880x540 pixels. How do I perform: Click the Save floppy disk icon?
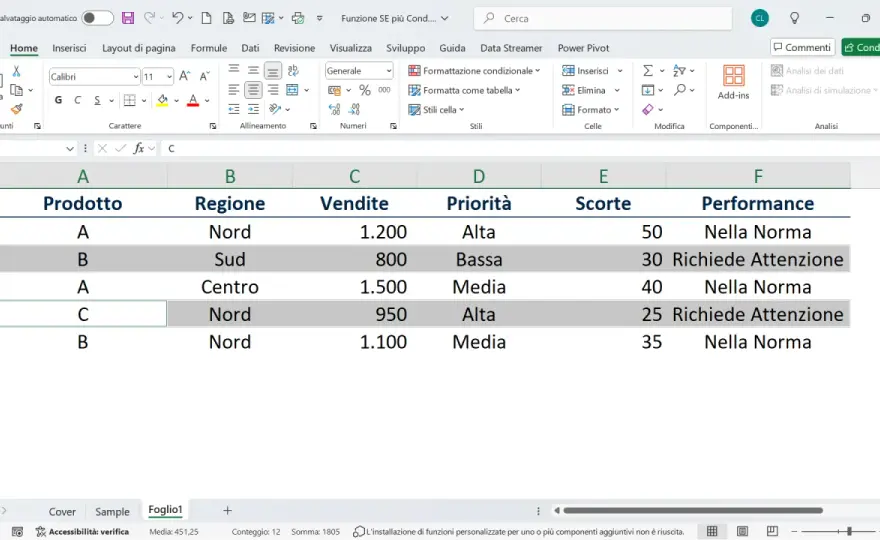[128, 18]
